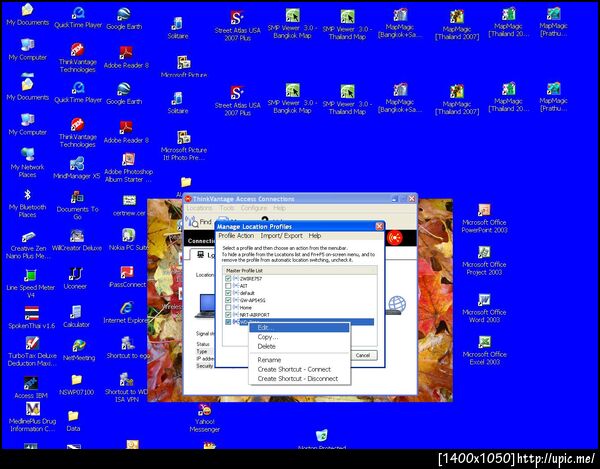The image size is (600, 469).
Task: Select certnew.cer certificate file
Action: tap(129, 200)
